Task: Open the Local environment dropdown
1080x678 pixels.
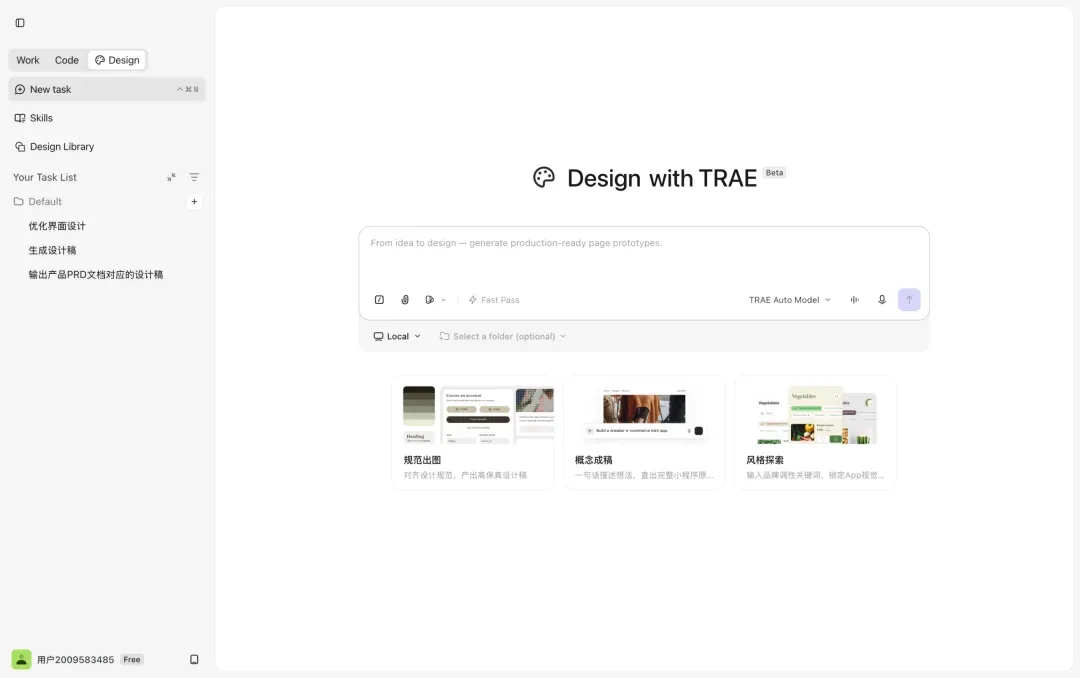Action: click(397, 336)
